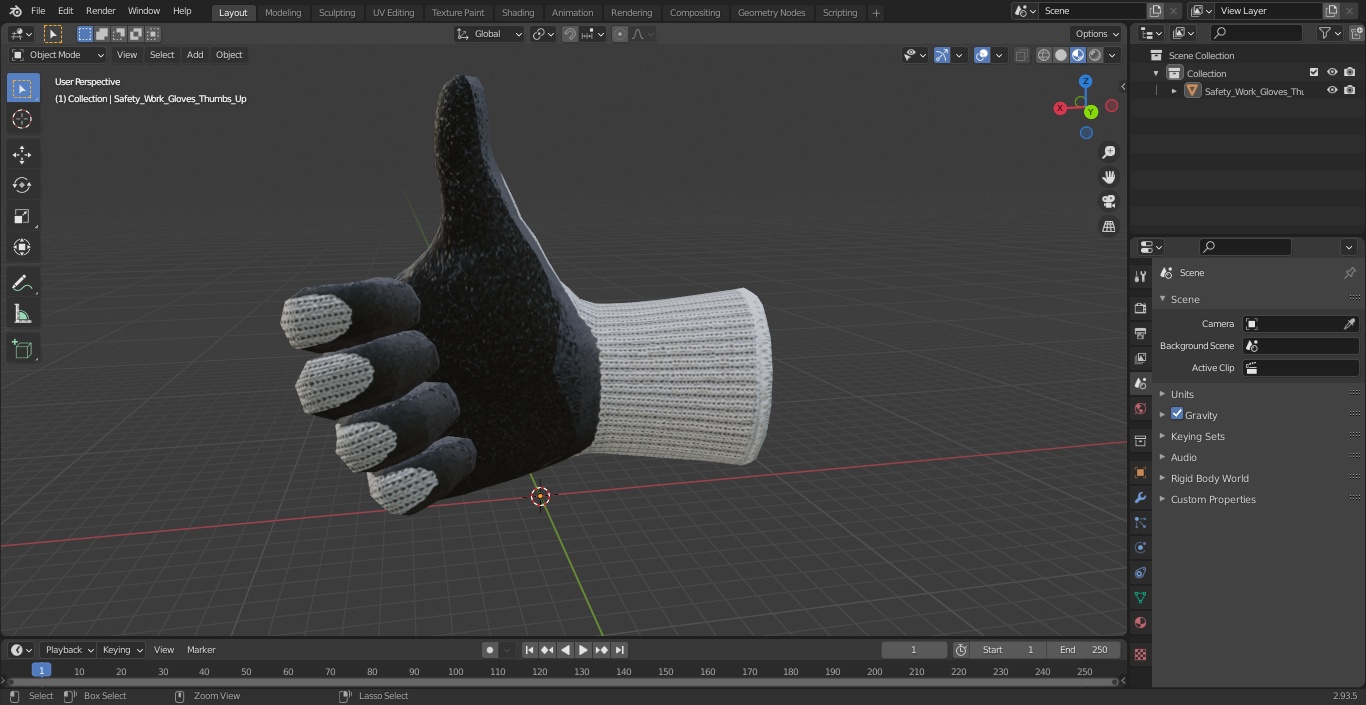Open the Physics properties tab

pos(1140,547)
